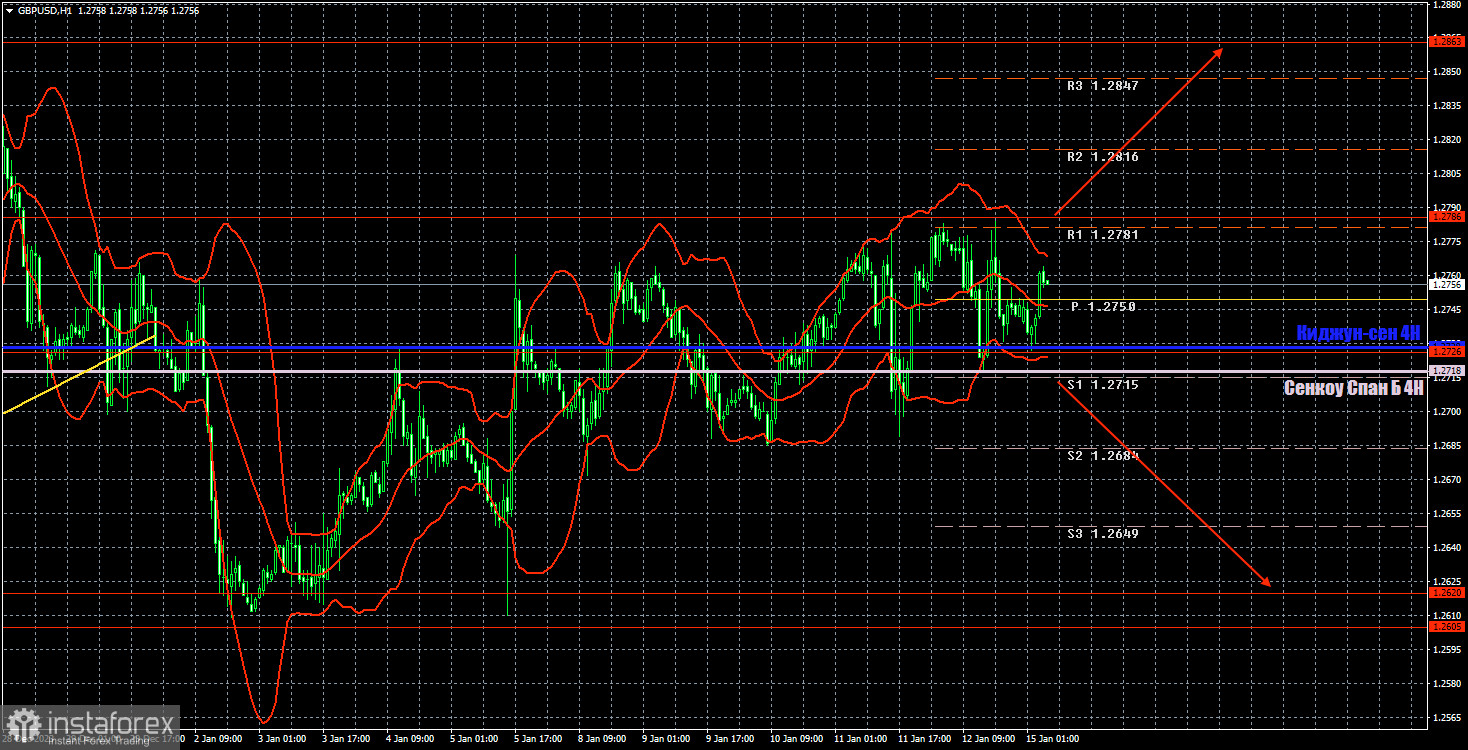This screenshot has height=750, width=1468.
Task: Click the 9 Jan 17:00 time label
Action: tap(729, 739)
